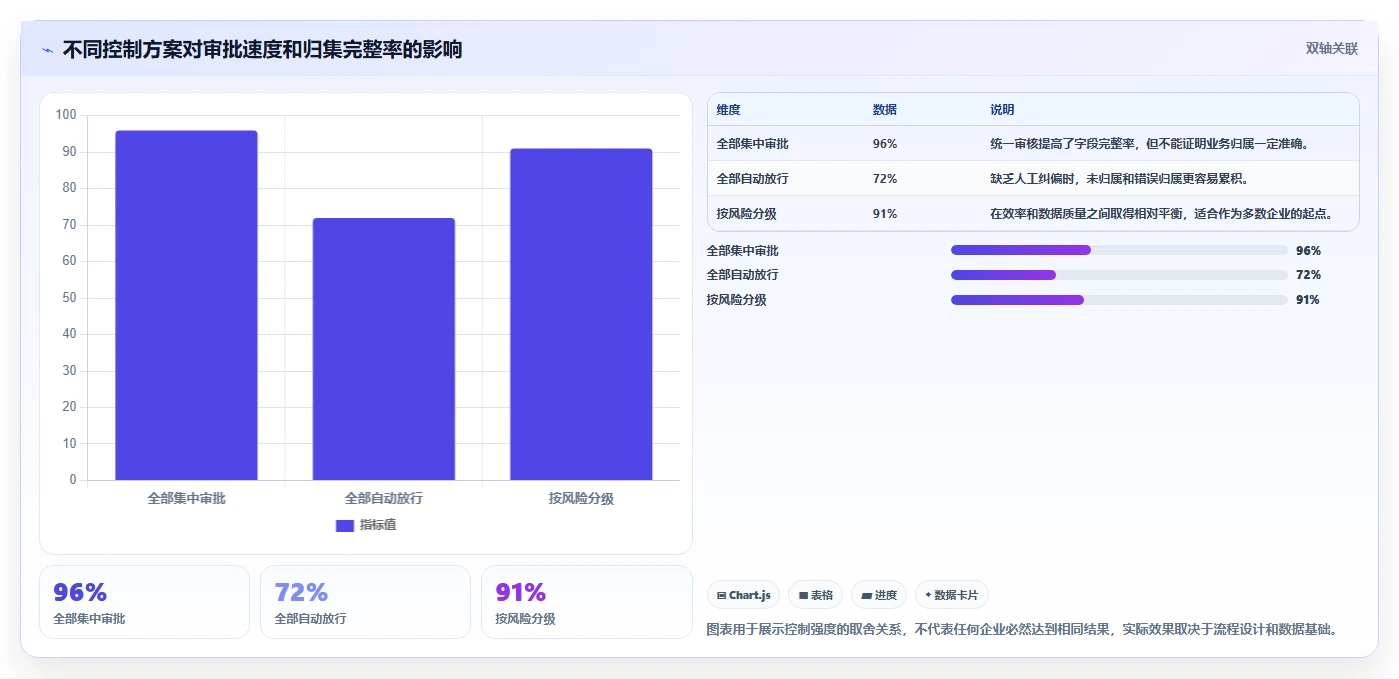Open the 91% 按风险分级 data card
1399x679 pixels.
(586, 602)
